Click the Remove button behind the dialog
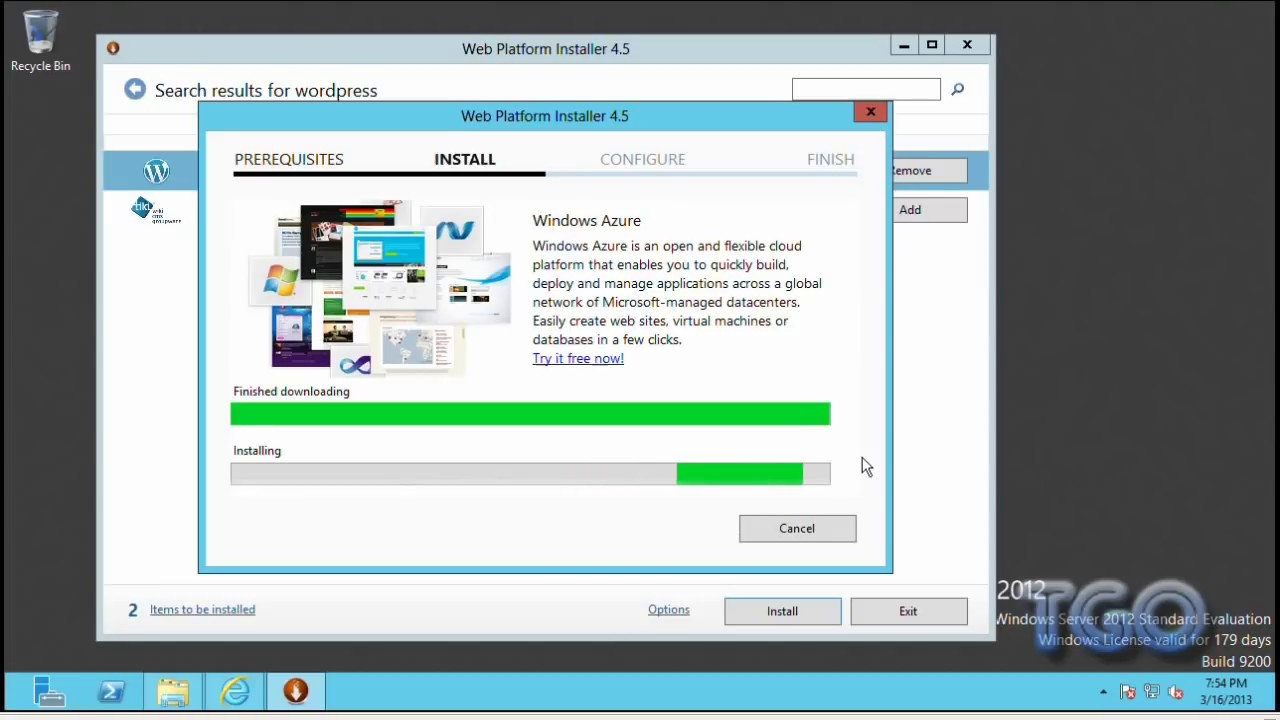Screen dimensions: 1280x720 (x=929, y=170)
